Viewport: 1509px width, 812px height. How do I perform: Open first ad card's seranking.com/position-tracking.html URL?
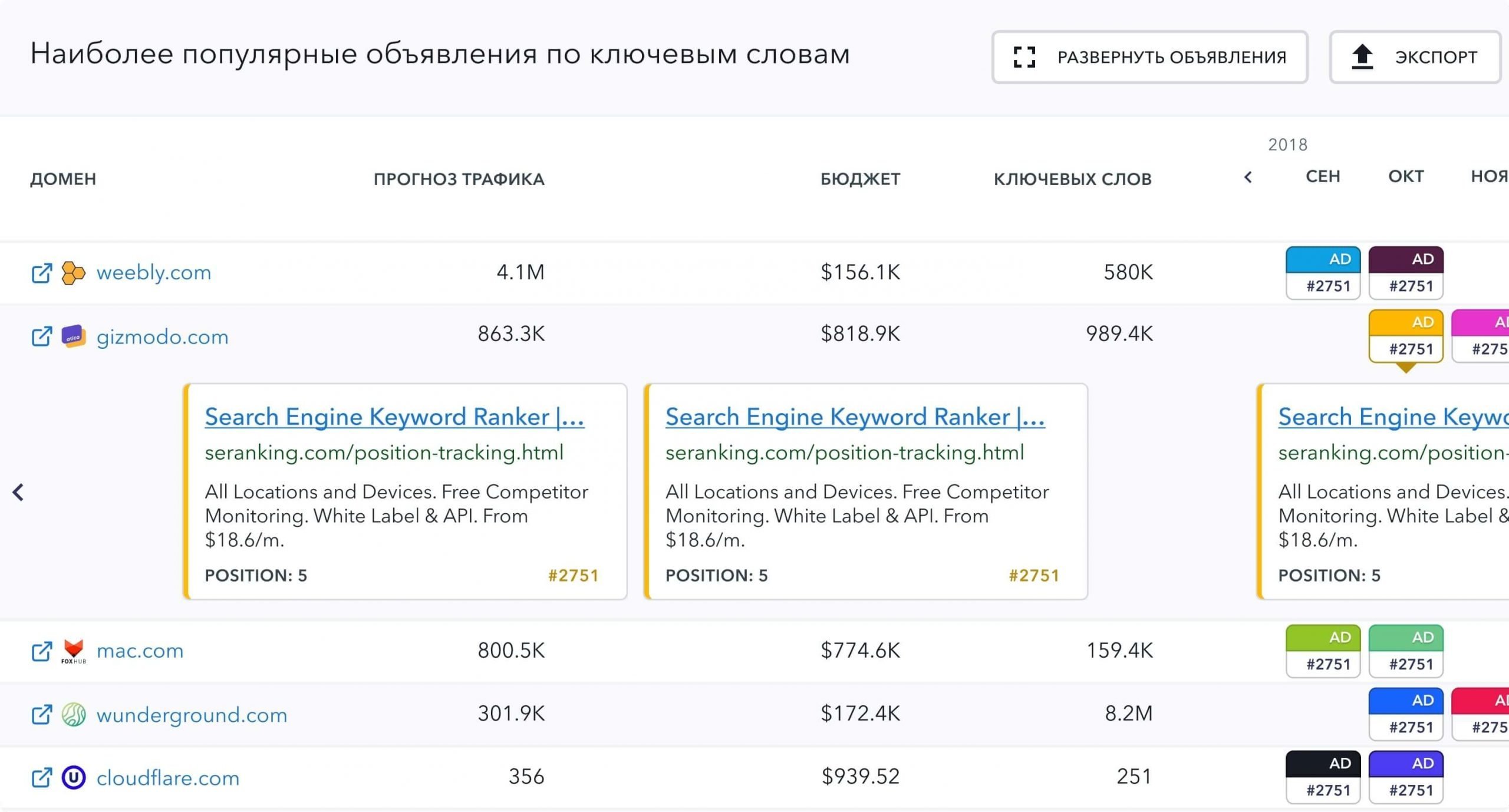[x=384, y=453]
